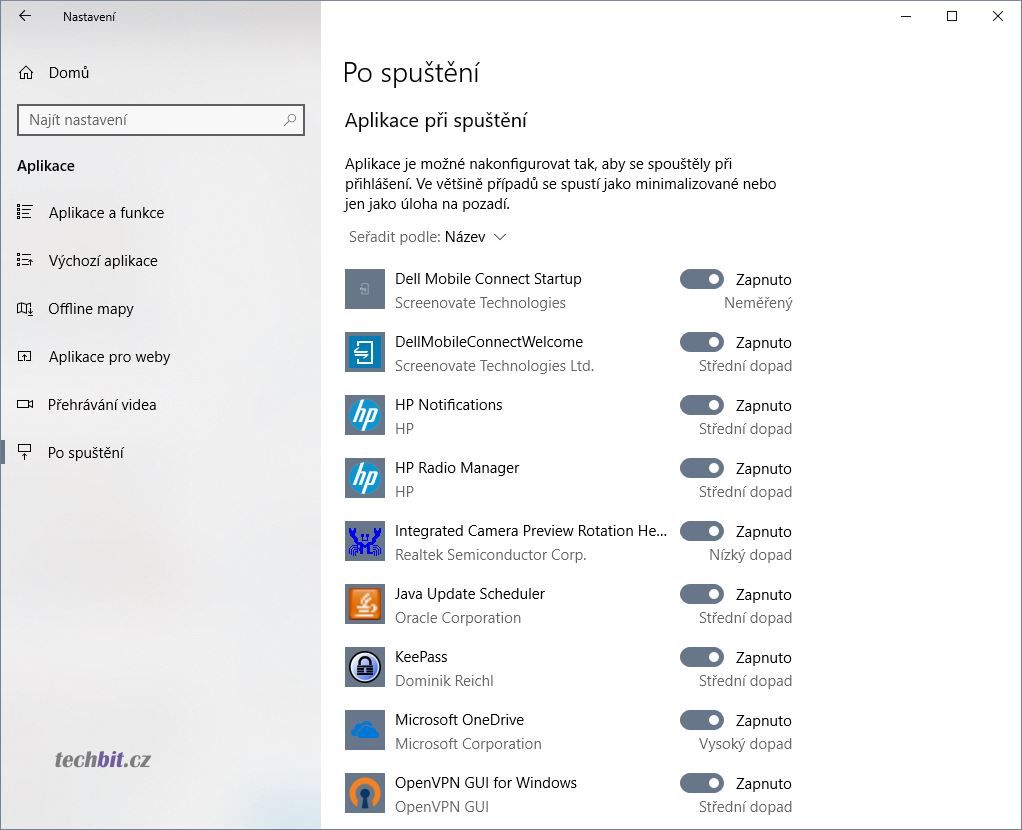Disable Microsoft OneDrive startup toggle
This screenshot has height=830, width=1022.
tap(702, 720)
